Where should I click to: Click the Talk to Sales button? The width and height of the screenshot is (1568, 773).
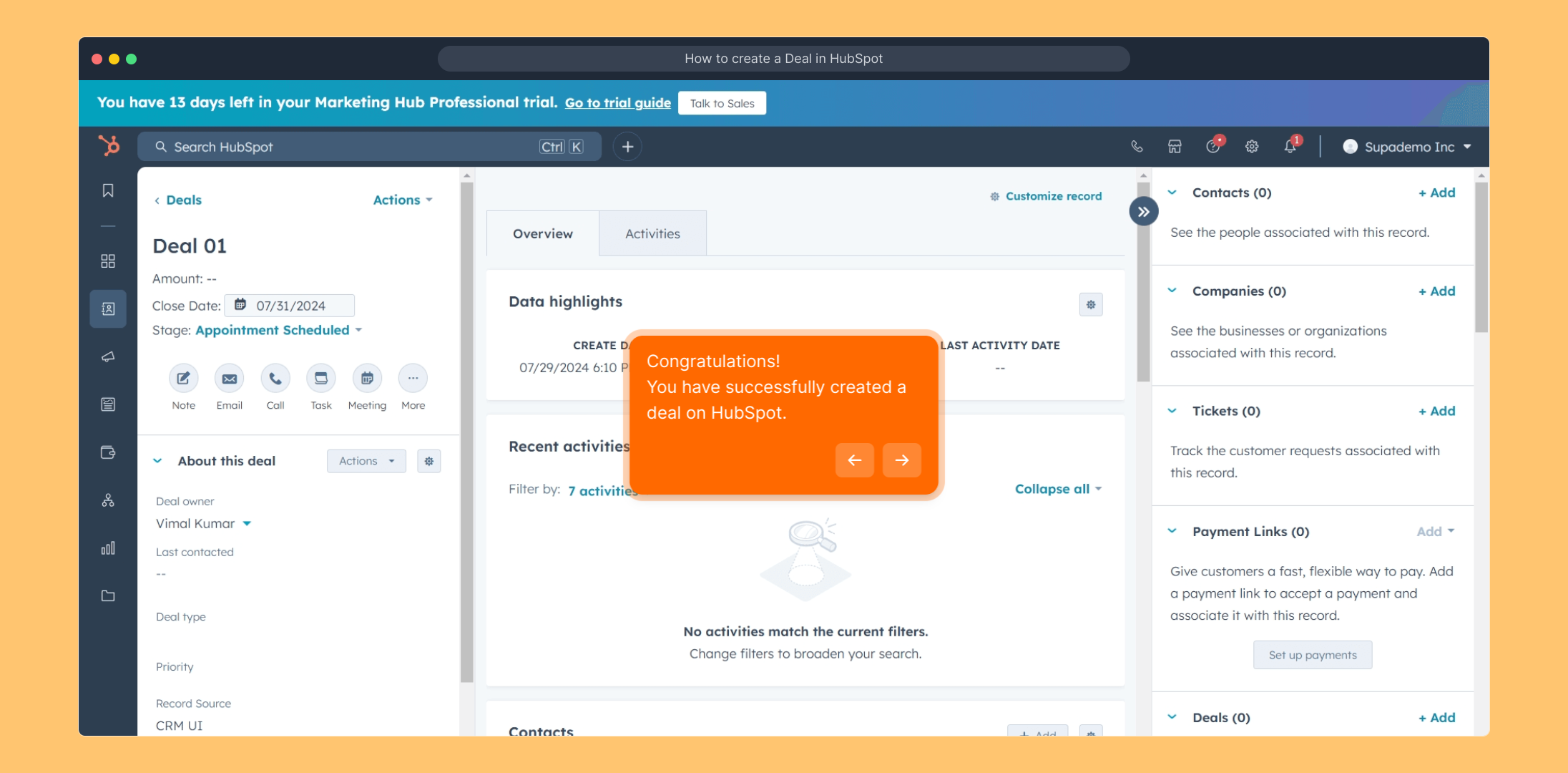721,103
